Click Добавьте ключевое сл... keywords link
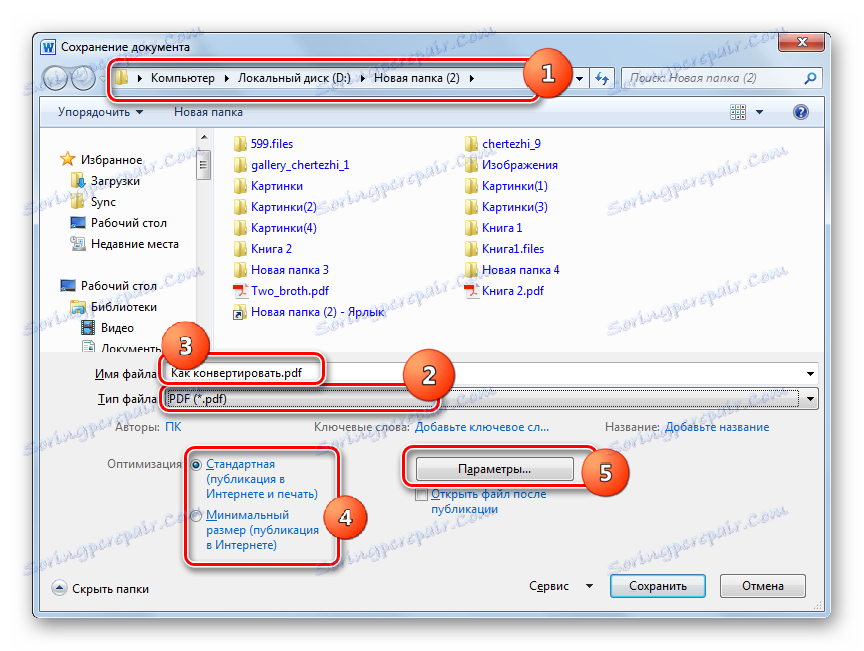The image size is (864, 651). (482, 427)
